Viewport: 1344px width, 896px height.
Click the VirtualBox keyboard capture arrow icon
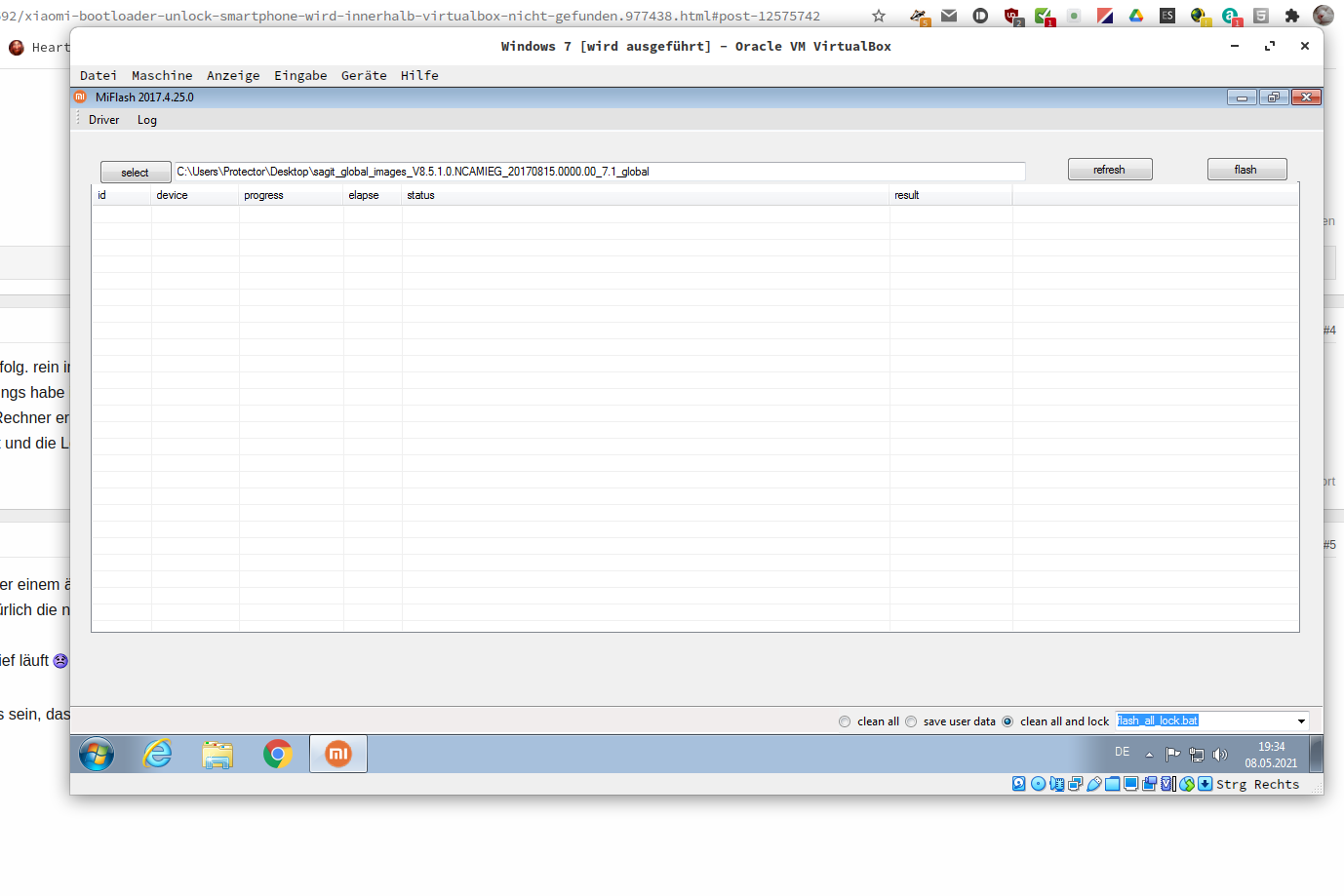coord(1205,784)
